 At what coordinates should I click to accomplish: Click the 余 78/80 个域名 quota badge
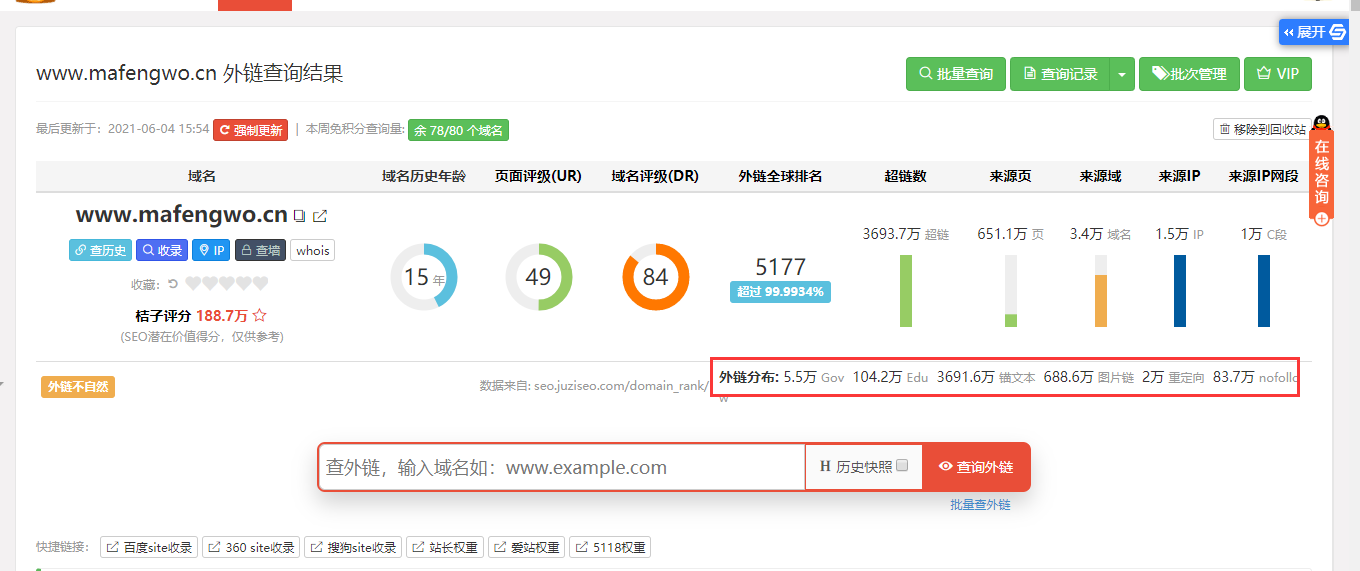click(x=459, y=130)
